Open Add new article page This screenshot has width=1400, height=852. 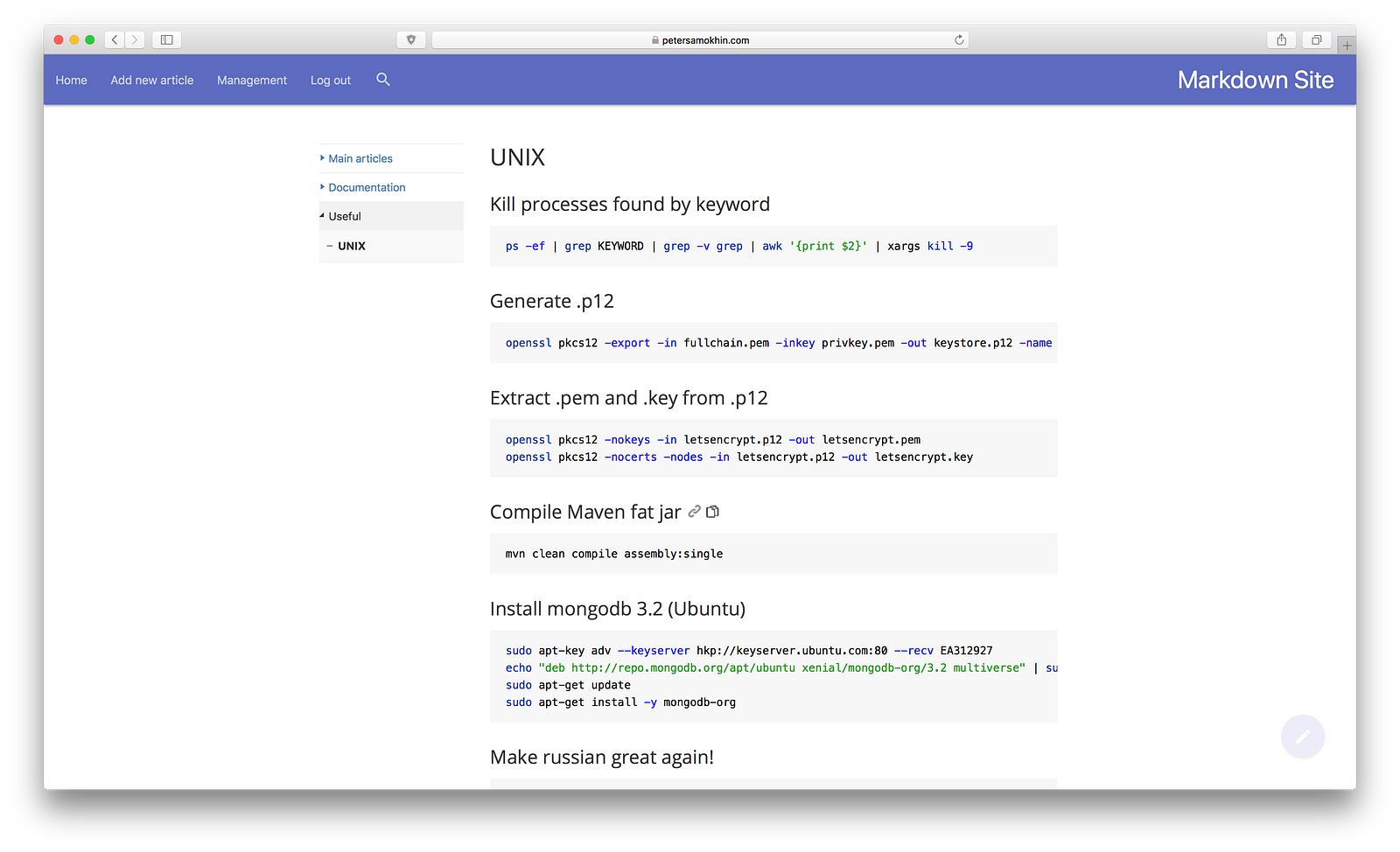tap(152, 80)
